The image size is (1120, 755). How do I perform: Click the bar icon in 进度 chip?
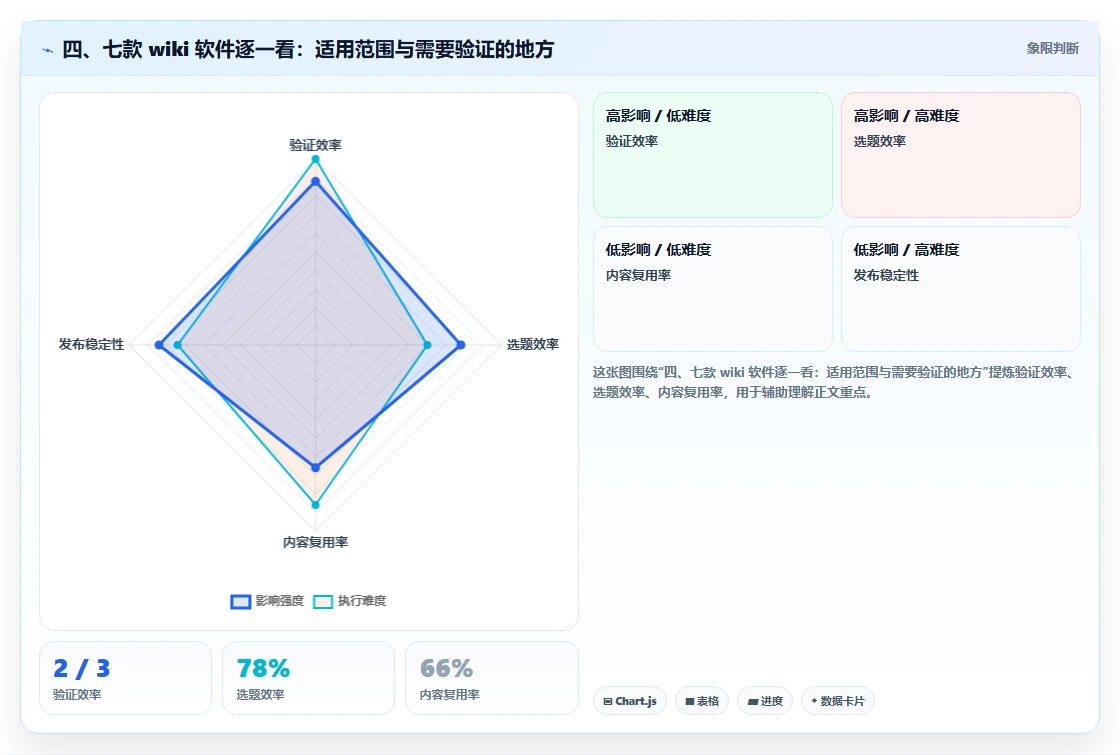pos(753,701)
